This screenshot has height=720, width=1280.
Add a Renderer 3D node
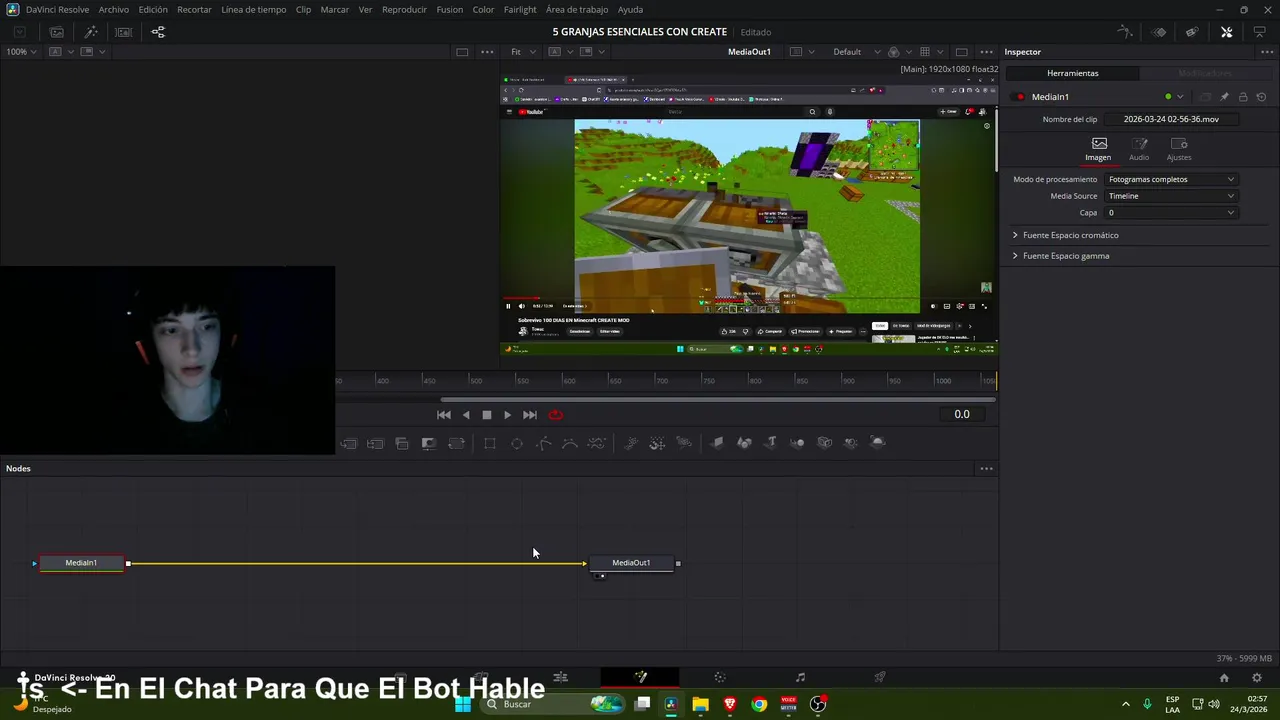878,443
